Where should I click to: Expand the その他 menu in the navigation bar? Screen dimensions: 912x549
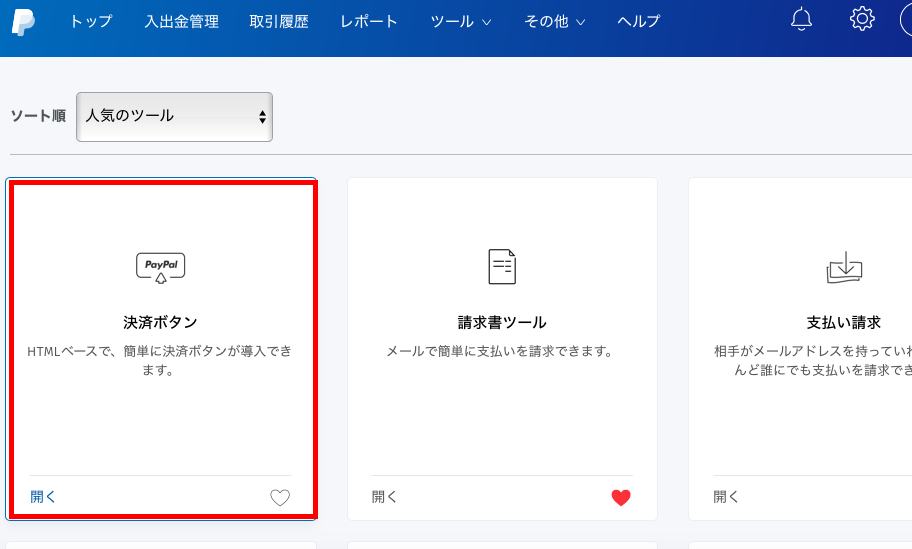click(555, 21)
